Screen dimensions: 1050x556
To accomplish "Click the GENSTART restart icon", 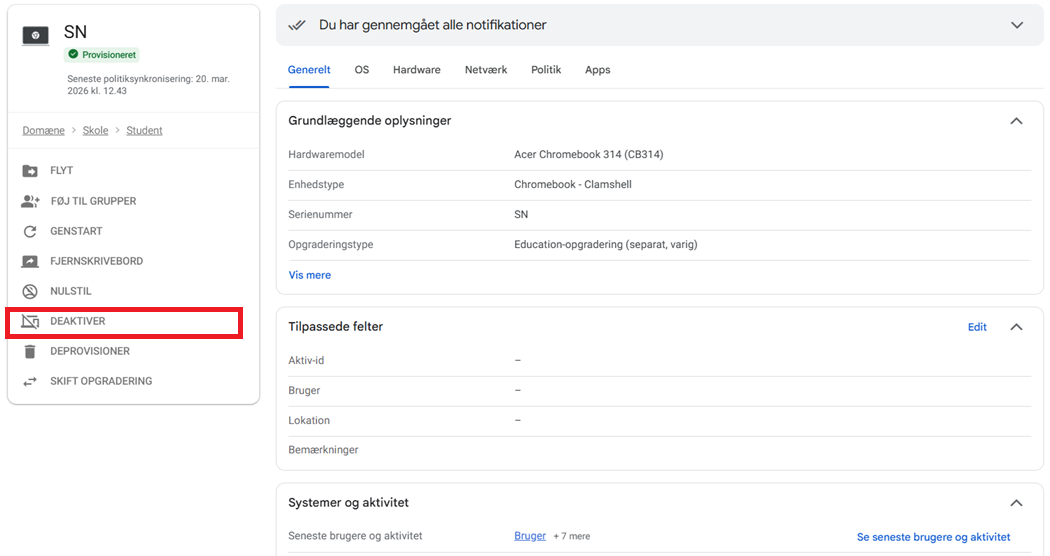I will click(30, 231).
